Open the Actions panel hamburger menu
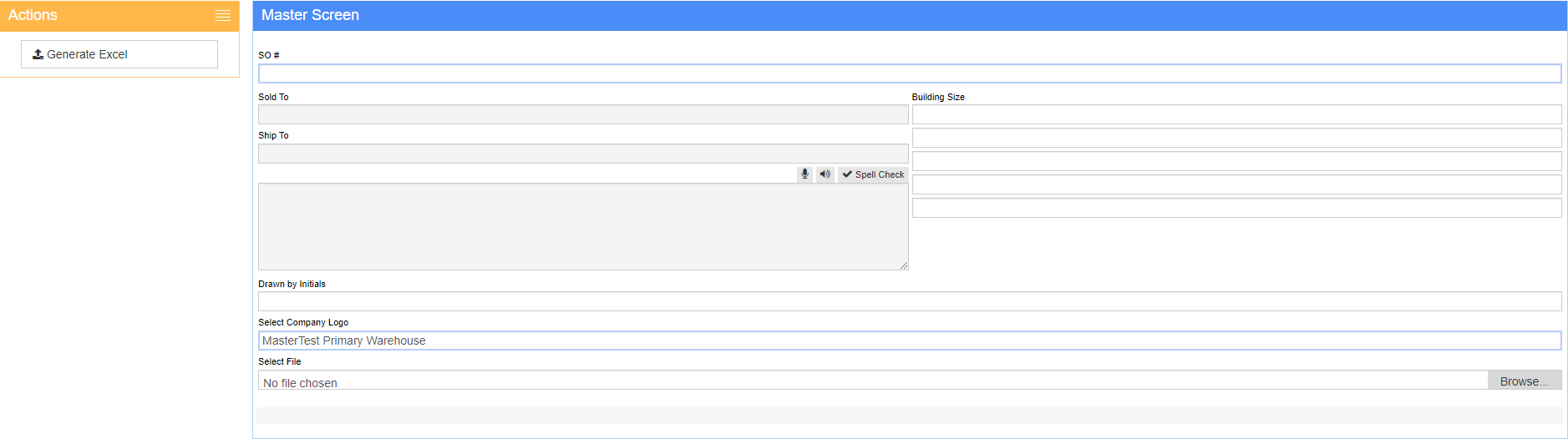 pyautogui.click(x=222, y=15)
